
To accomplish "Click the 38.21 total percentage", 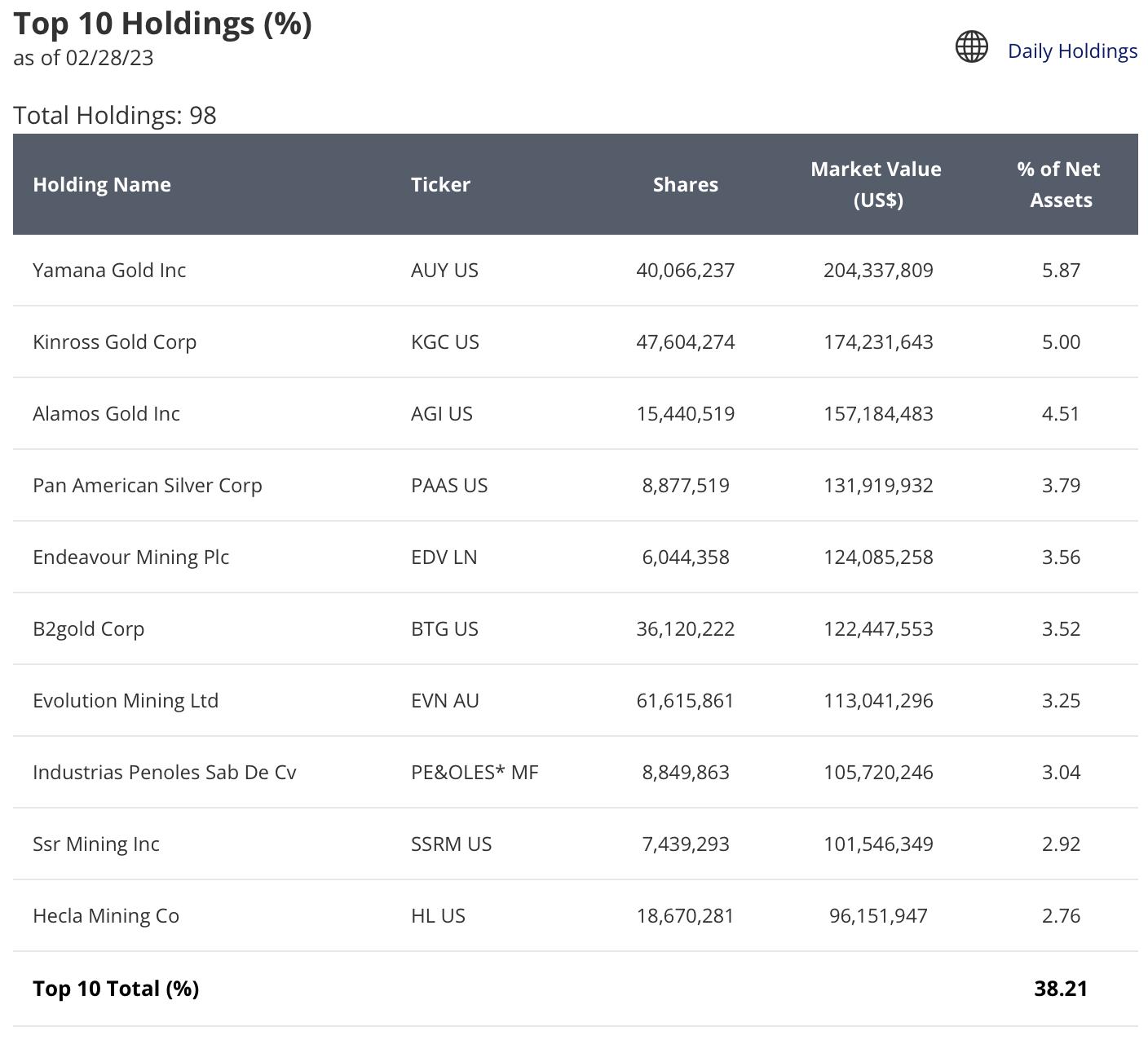I will tap(1061, 988).
